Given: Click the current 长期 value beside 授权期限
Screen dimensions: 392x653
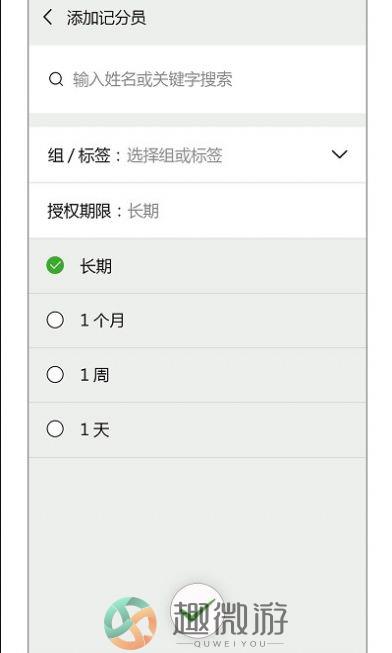Looking at the screenshot, I should 143,211.
